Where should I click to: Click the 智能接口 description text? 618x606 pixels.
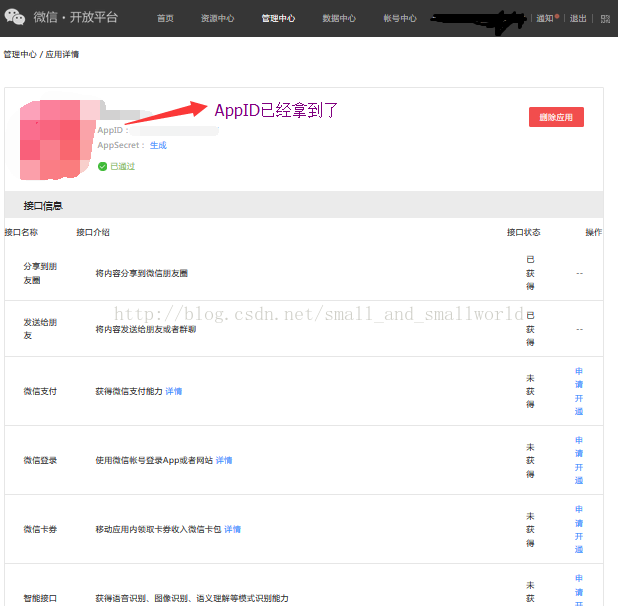[192, 598]
